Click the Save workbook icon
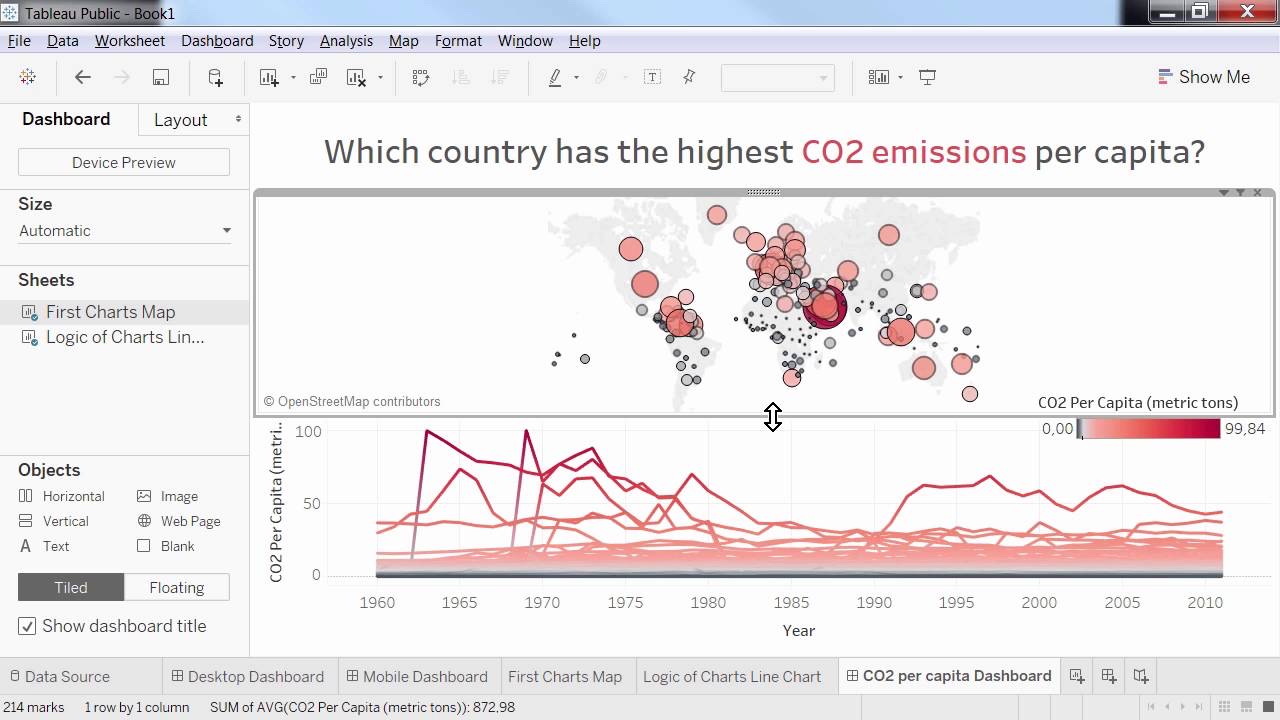 [160, 78]
